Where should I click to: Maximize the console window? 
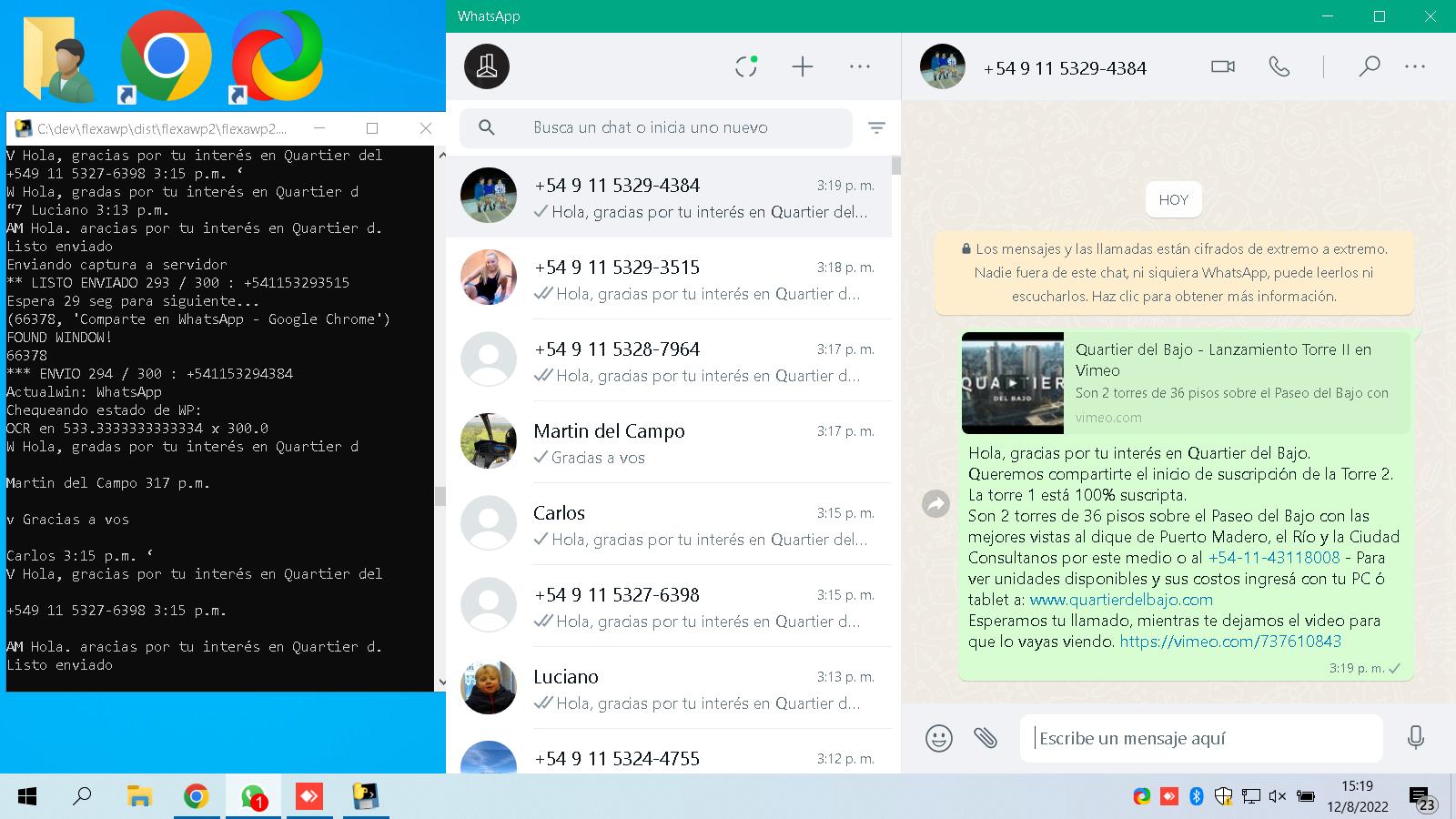(x=372, y=128)
